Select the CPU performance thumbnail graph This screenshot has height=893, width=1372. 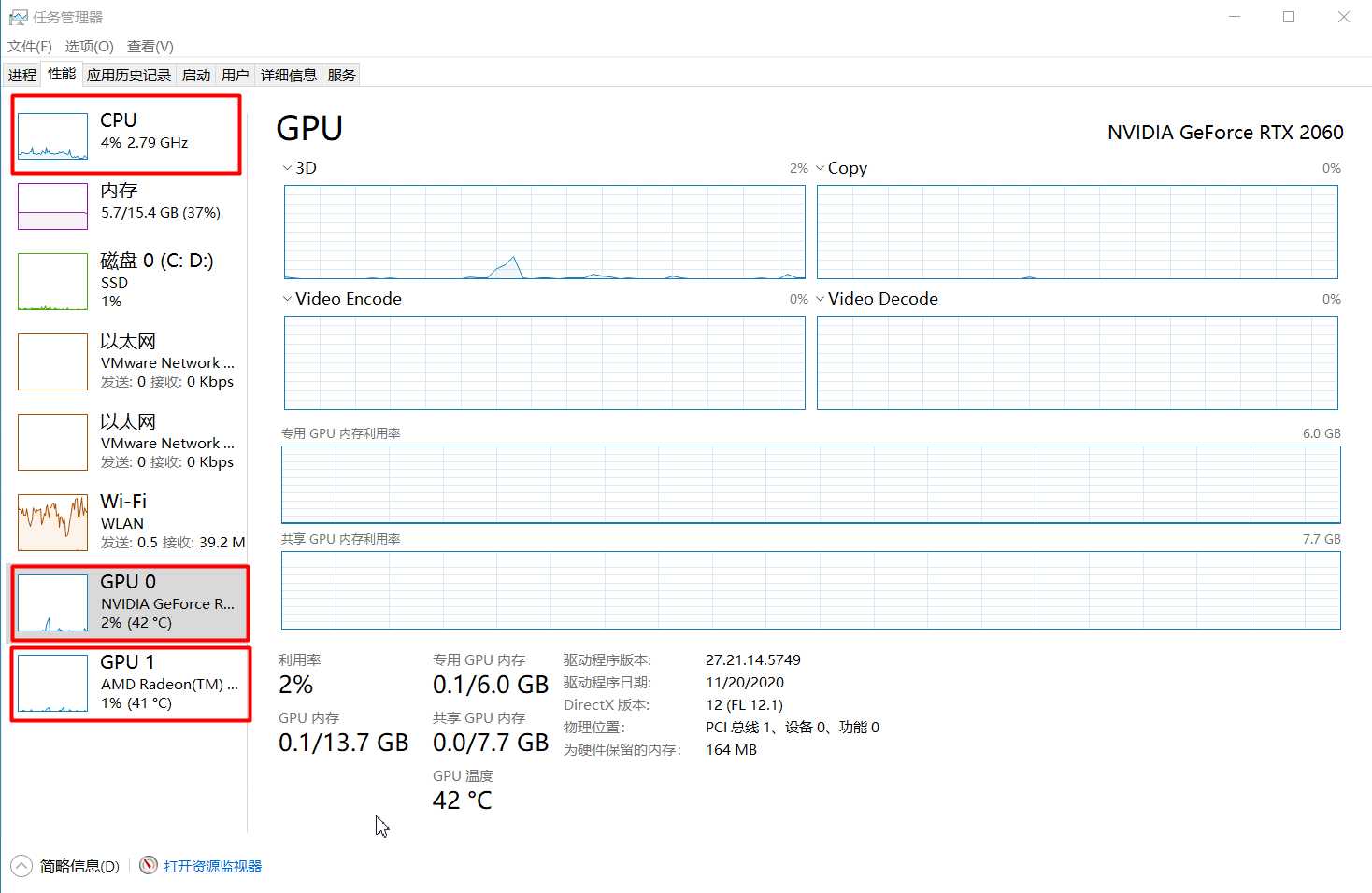point(51,134)
